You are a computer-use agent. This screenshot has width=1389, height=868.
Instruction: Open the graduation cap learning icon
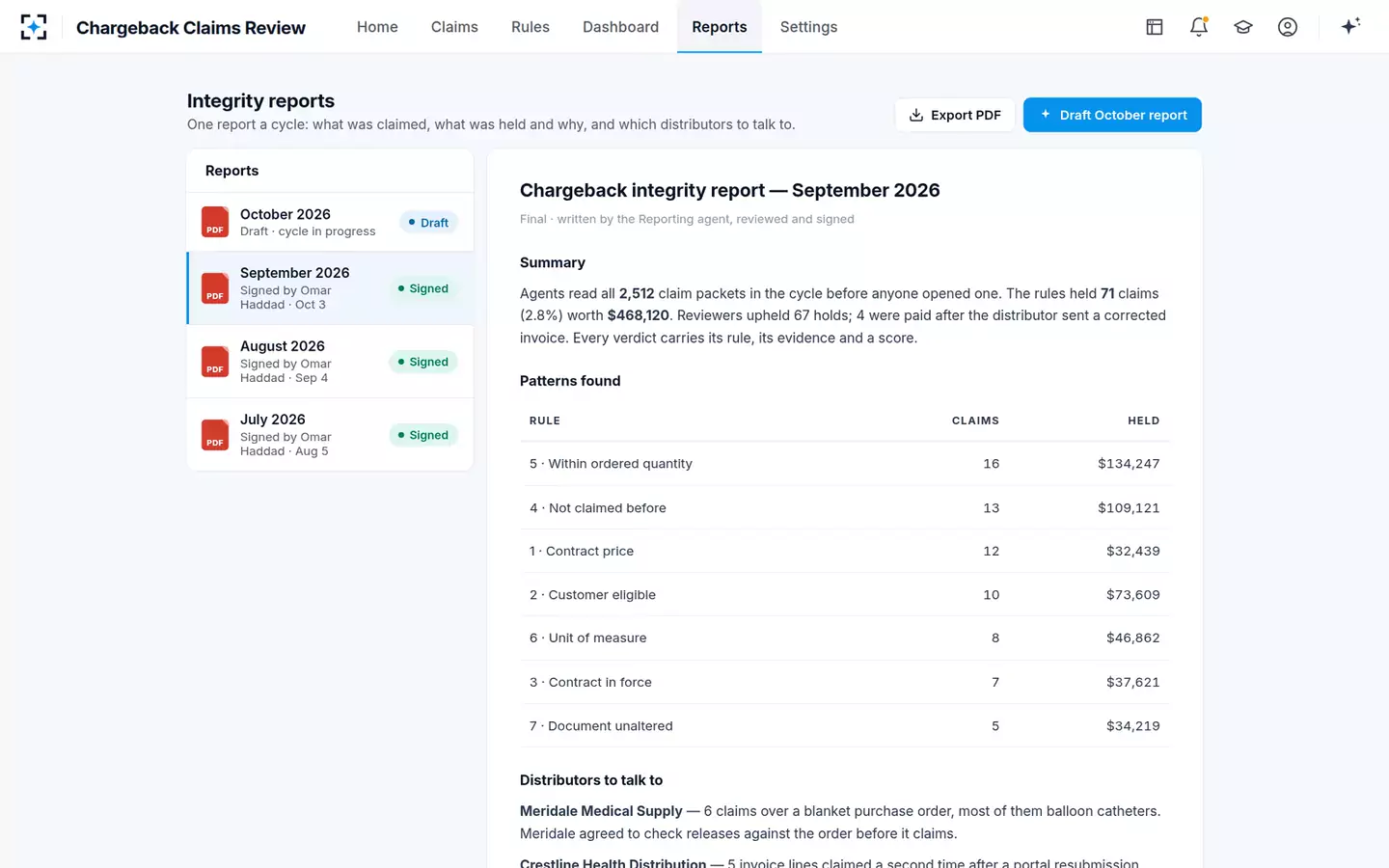point(1243,27)
